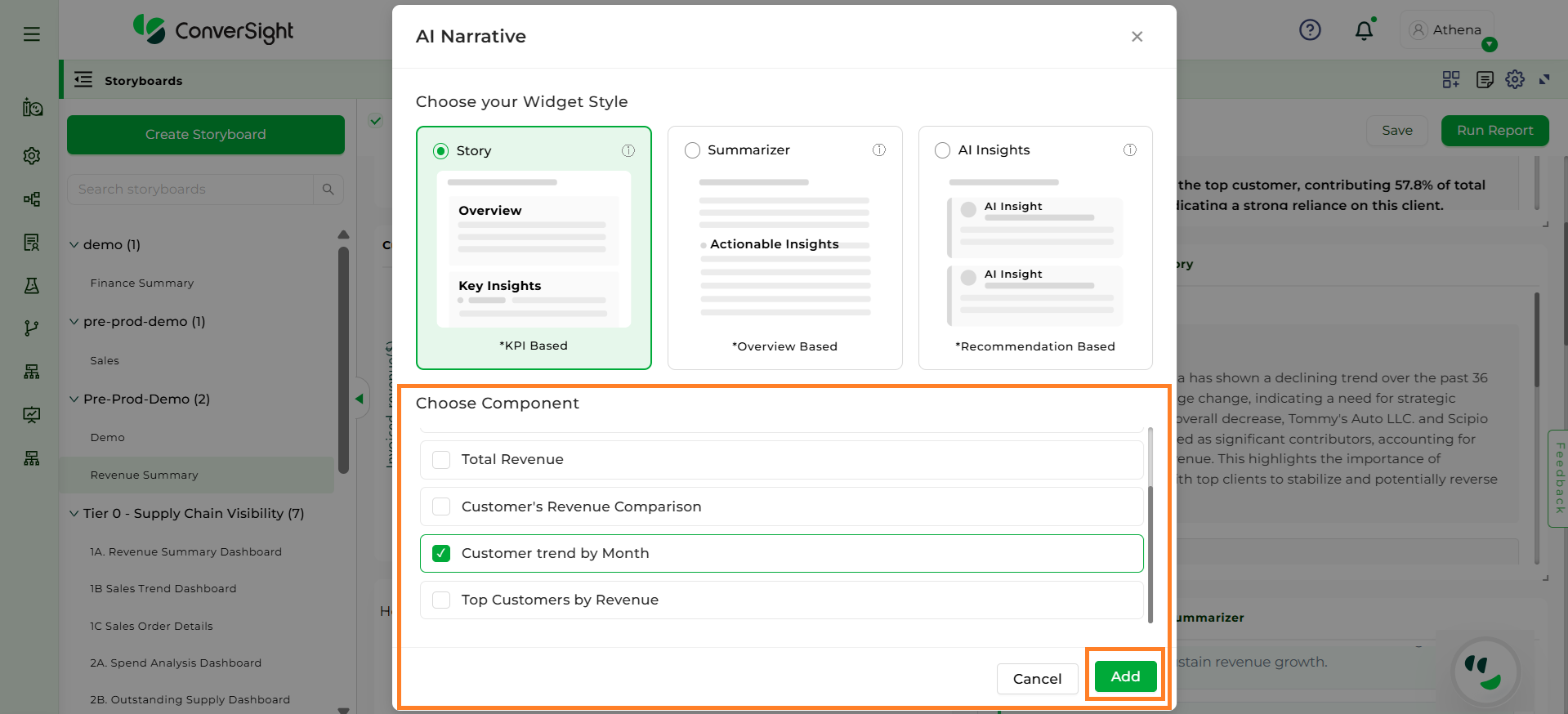Screen dimensions: 1568x714
Task: Click the Cancel button
Action: pyautogui.click(x=1037, y=679)
